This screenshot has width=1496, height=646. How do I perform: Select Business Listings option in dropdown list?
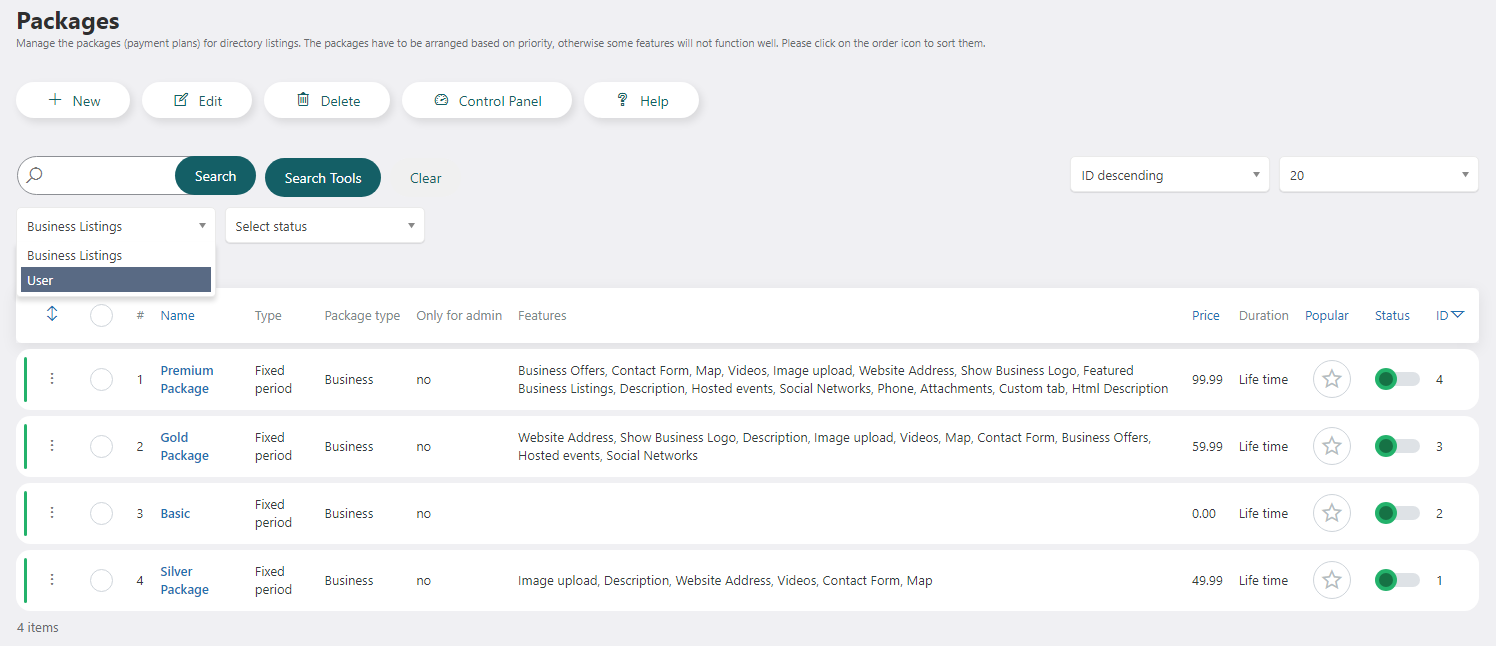[x=116, y=255]
